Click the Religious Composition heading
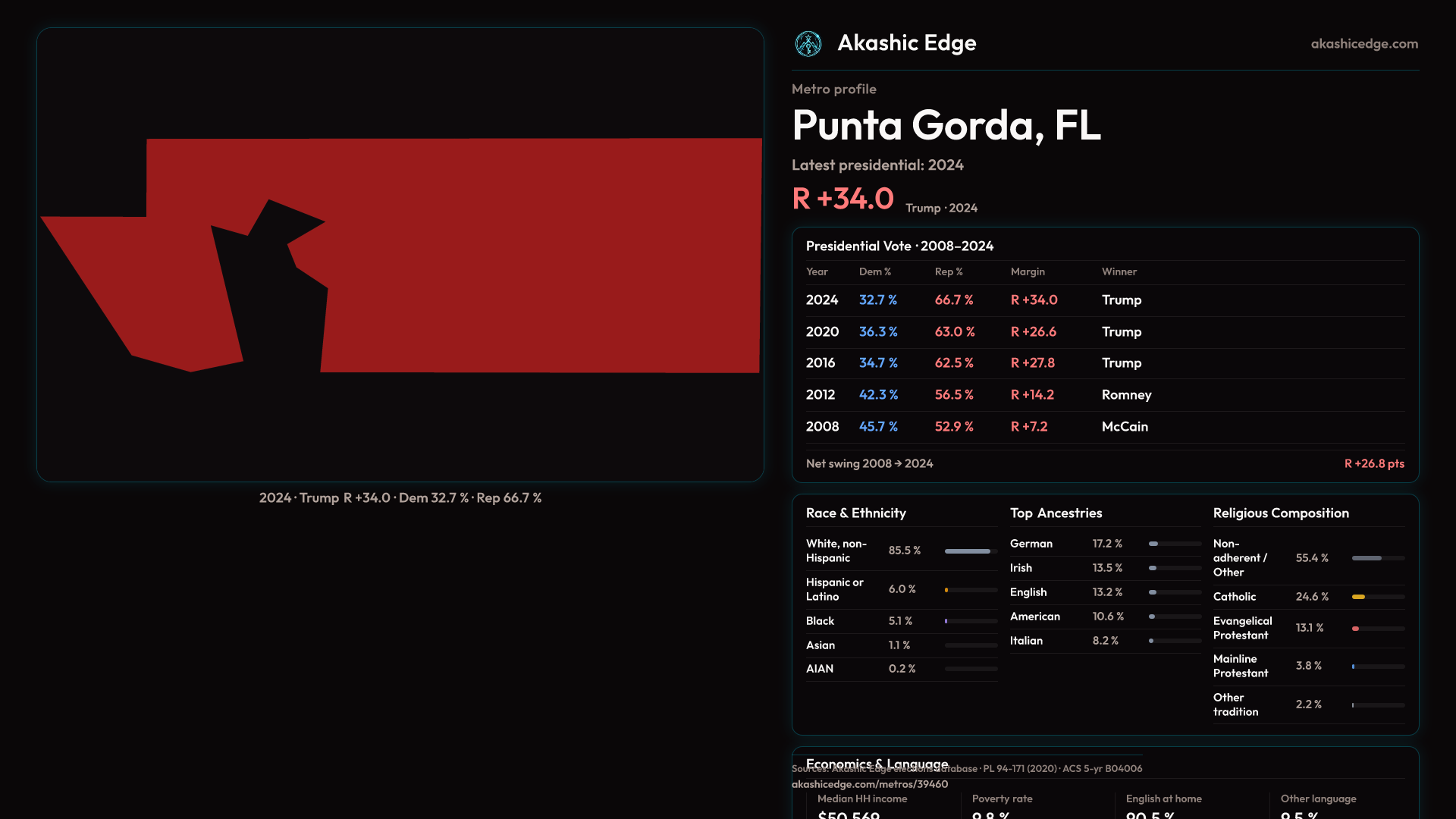 click(x=1280, y=513)
